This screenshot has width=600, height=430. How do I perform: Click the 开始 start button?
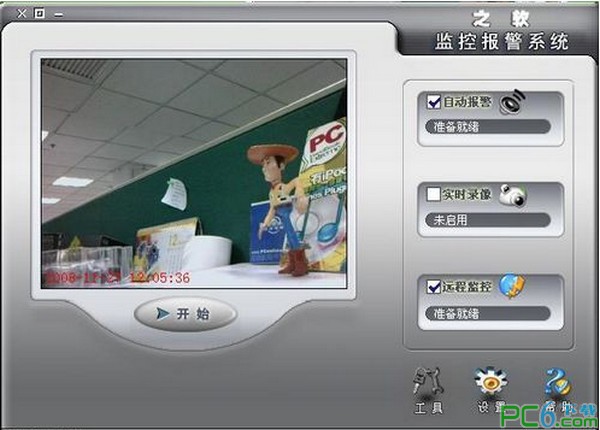coord(186,314)
